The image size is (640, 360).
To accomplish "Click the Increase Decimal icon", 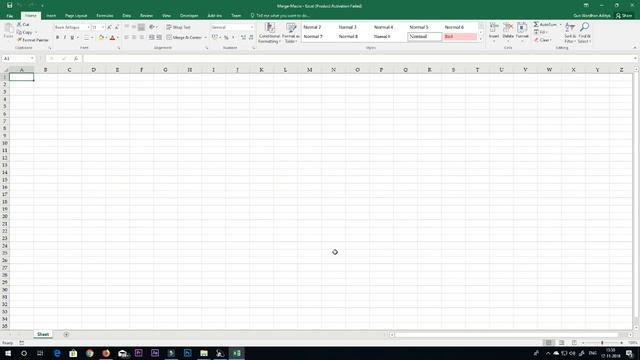I will [x=243, y=37].
